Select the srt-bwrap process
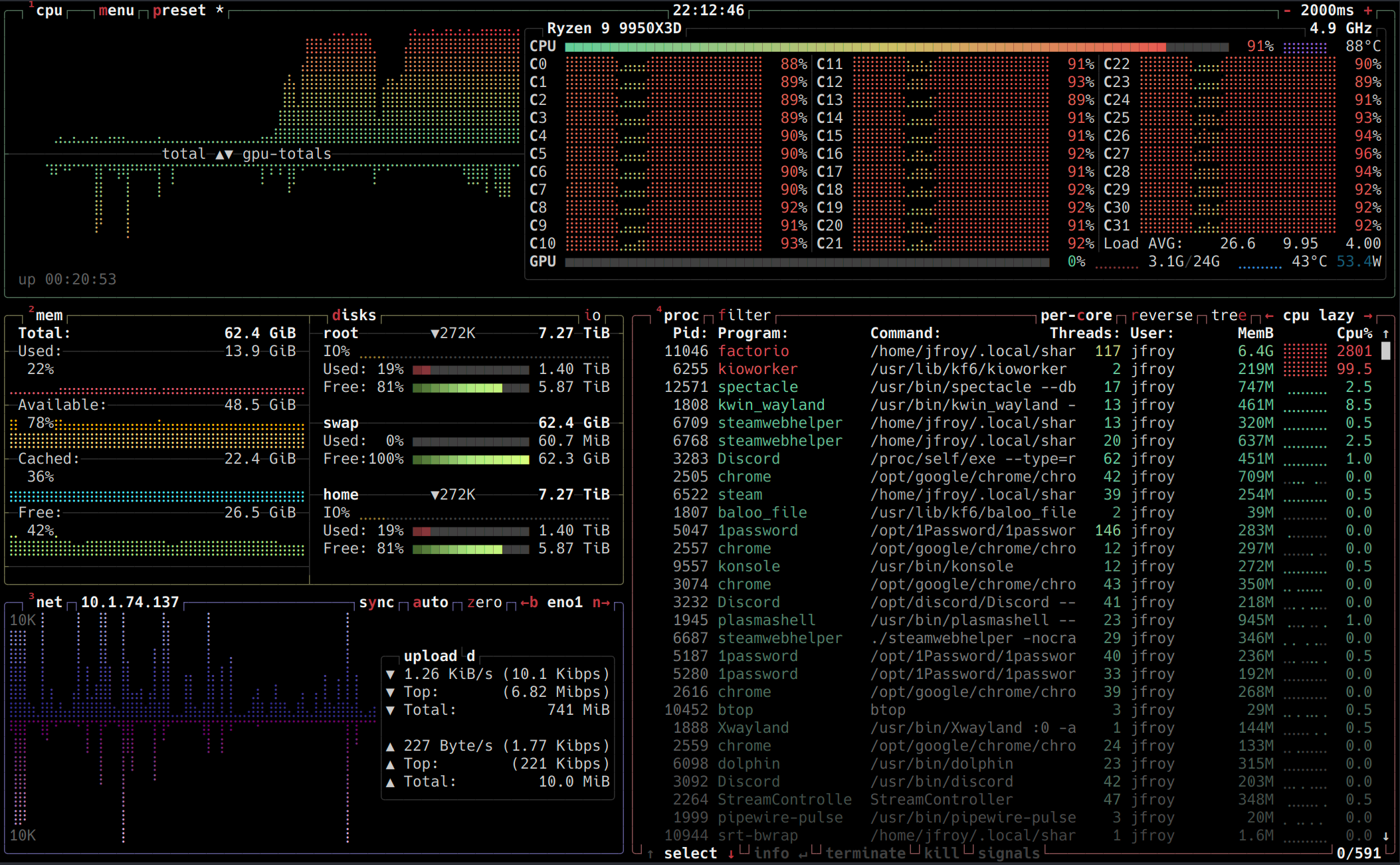The height and width of the screenshot is (865, 1400). [x=1009, y=836]
